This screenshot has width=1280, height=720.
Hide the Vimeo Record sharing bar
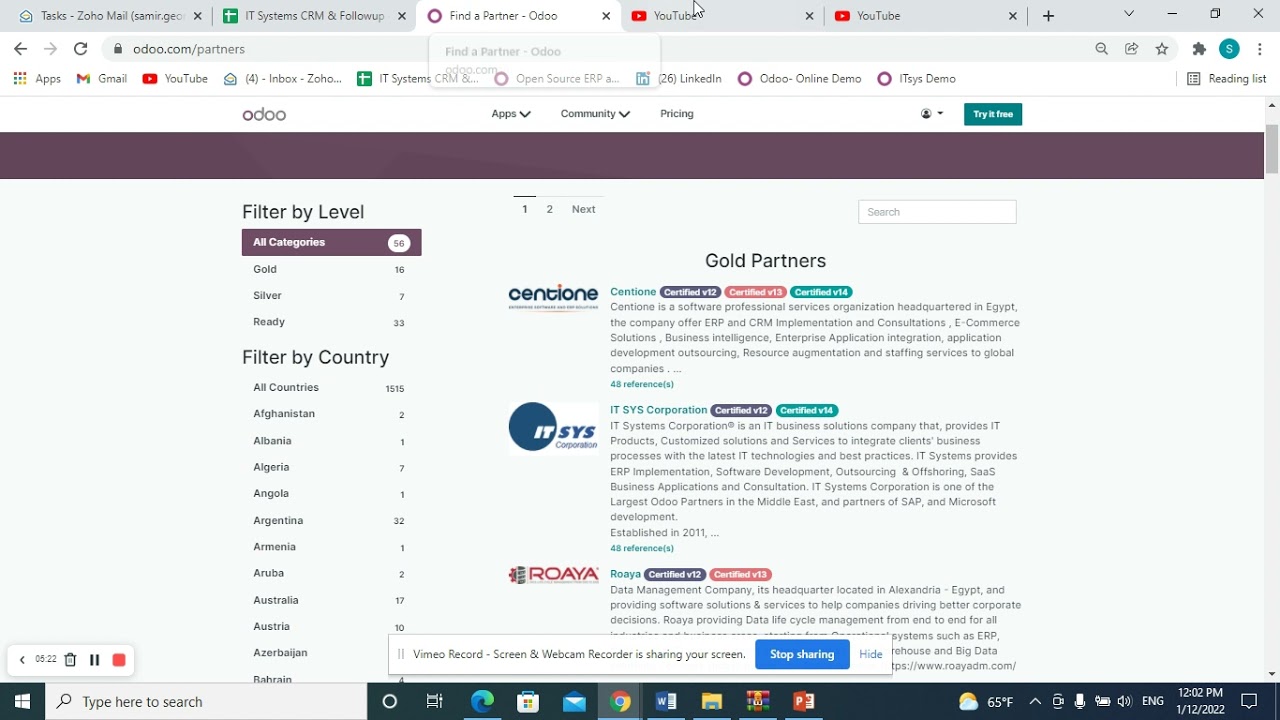coord(870,654)
